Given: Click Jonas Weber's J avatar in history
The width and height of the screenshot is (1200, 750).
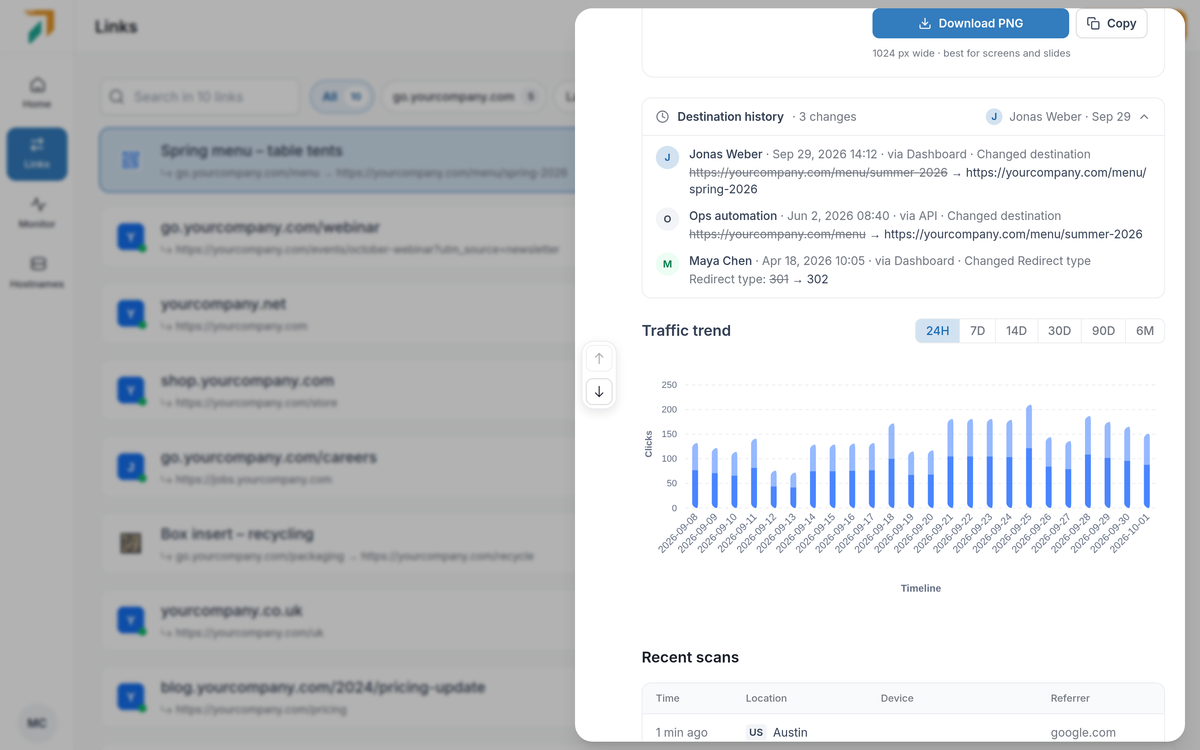Looking at the screenshot, I should [x=667, y=157].
